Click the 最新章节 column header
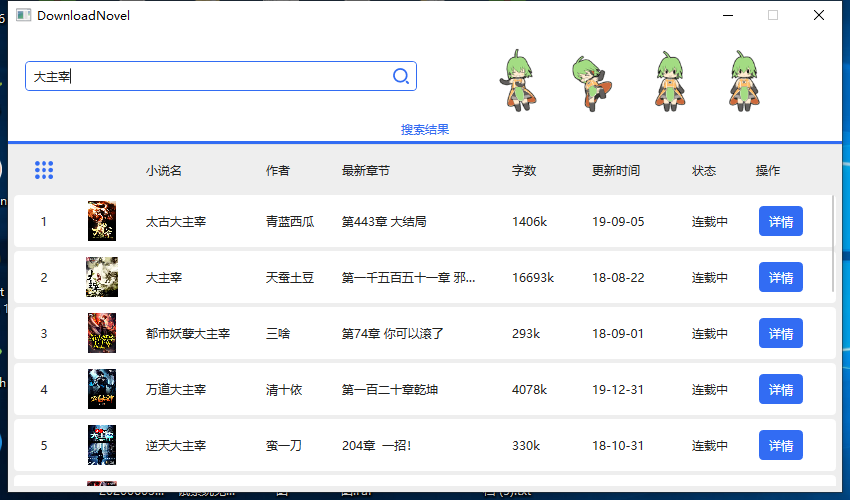The image size is (850, 500). pos(366,171)
